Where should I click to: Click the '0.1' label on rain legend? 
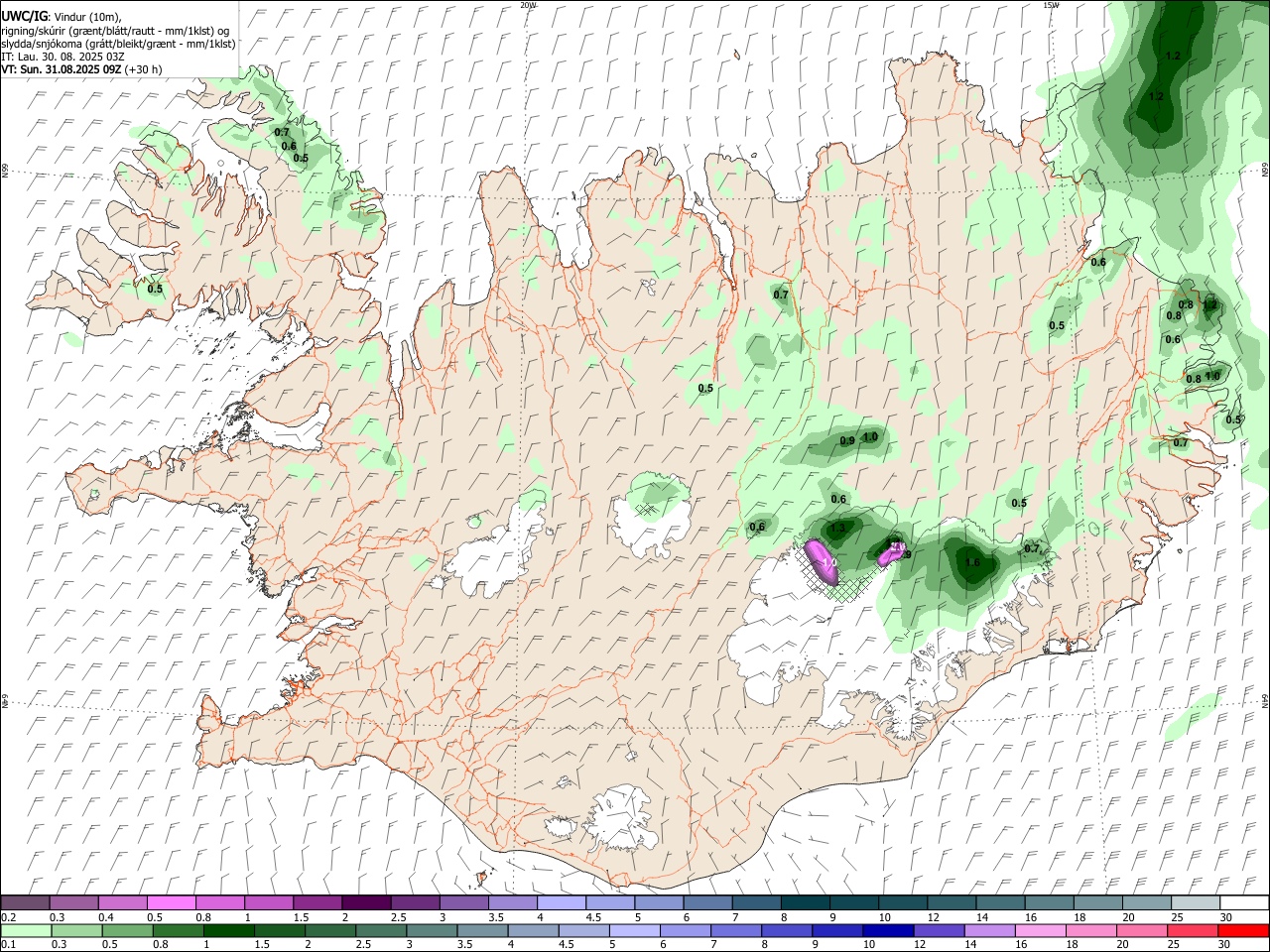(x=7, y=944)
